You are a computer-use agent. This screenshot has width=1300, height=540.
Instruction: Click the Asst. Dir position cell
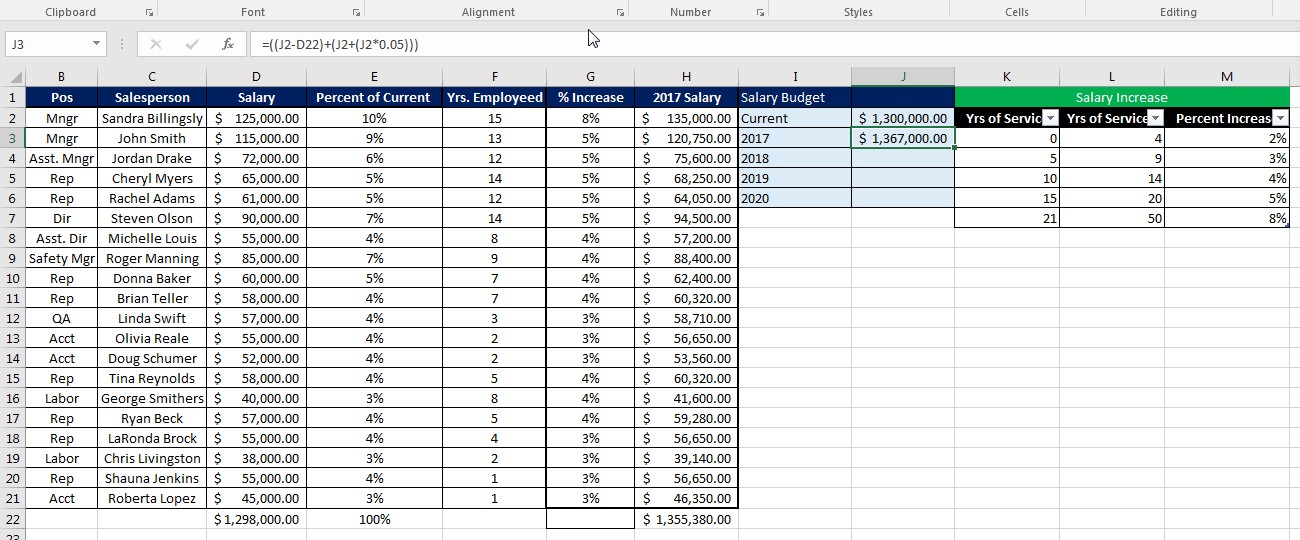click(x=61, y=238)
